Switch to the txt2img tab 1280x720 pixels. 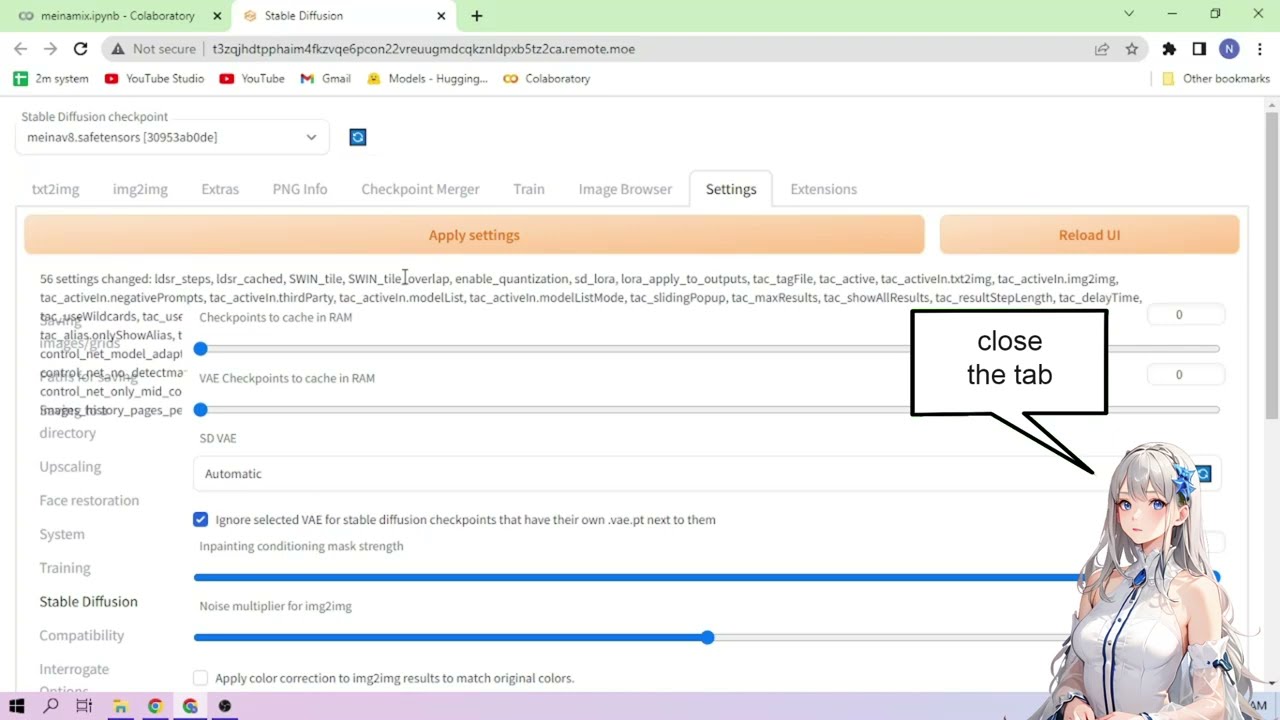pyautogui.click(x=55, y=189)
